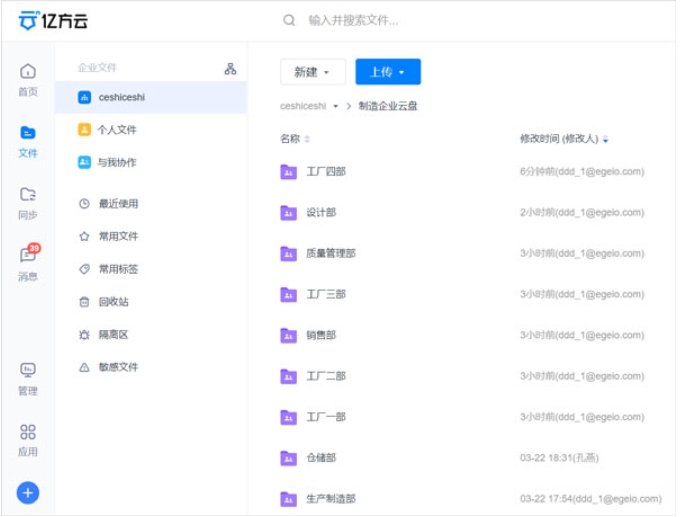
Task: Open the 销售部 folder name
Action: pos(321,335)
